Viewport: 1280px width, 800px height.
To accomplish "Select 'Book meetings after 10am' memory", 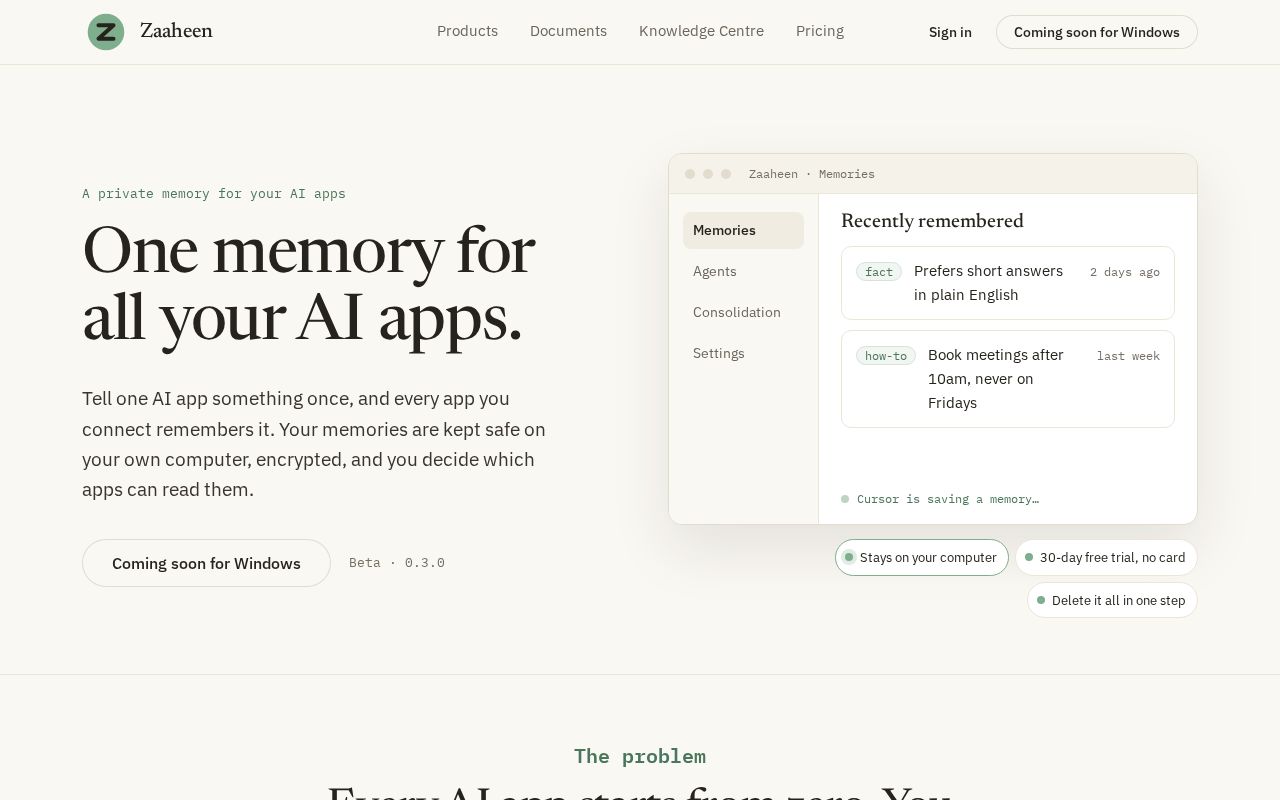I will [1008, 379].
